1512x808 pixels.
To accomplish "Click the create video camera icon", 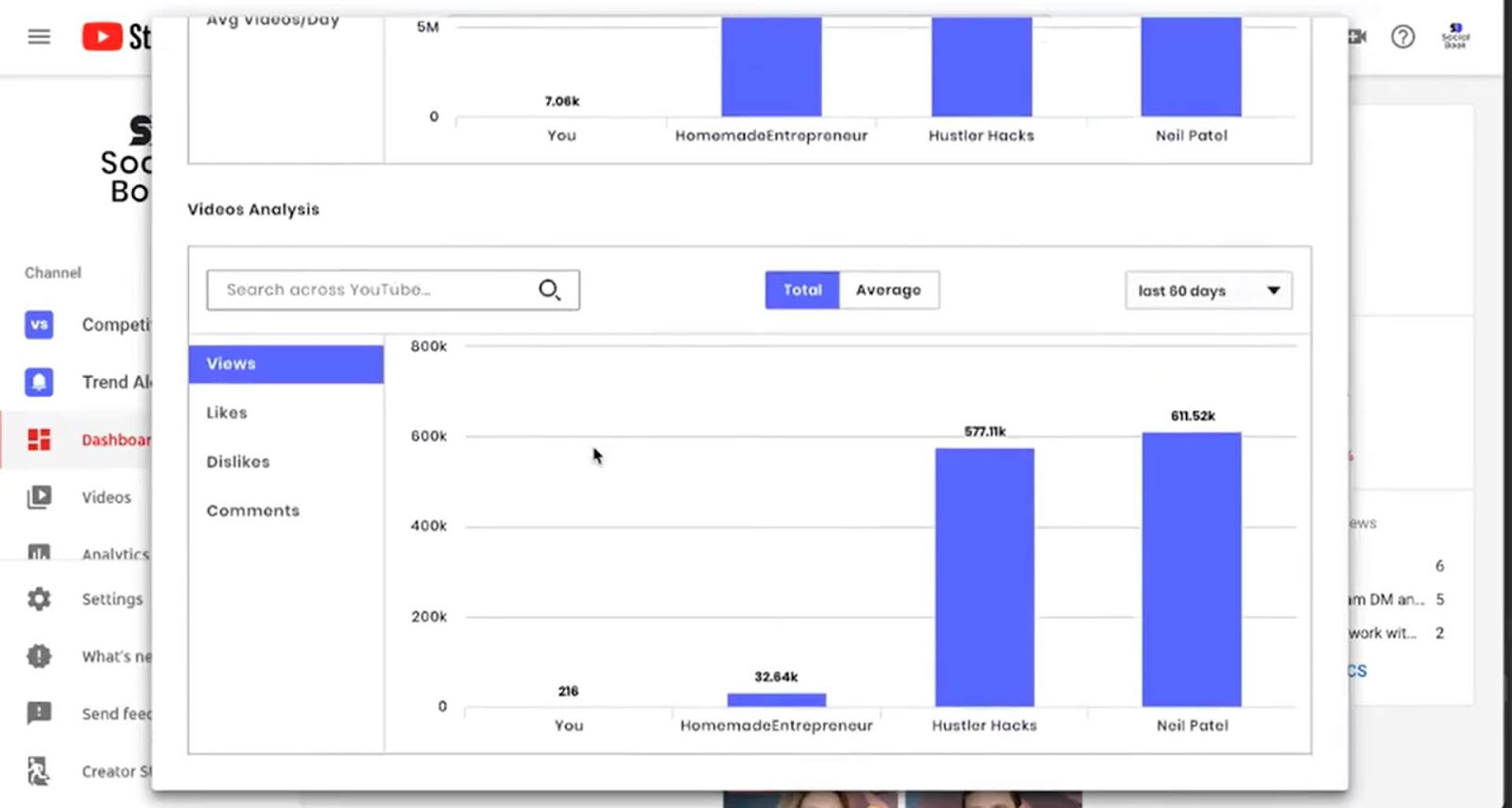I will tap(1358, 37).
